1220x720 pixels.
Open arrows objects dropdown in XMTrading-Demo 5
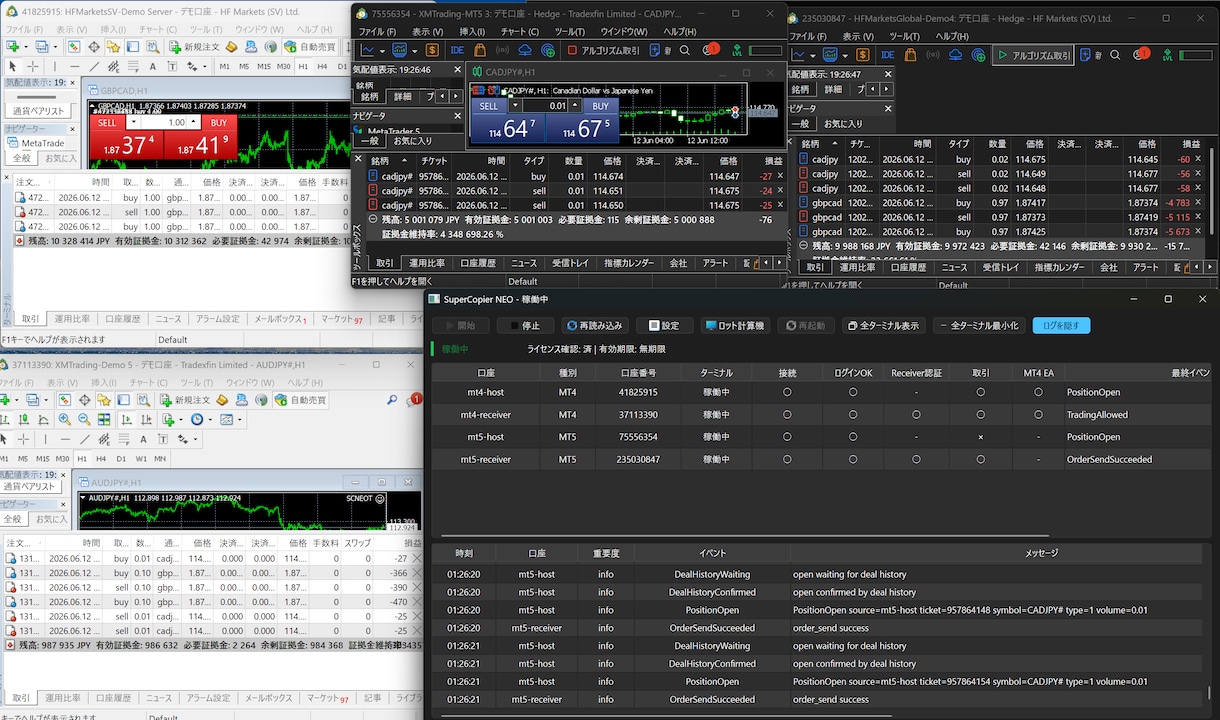(x=195, y=439)
